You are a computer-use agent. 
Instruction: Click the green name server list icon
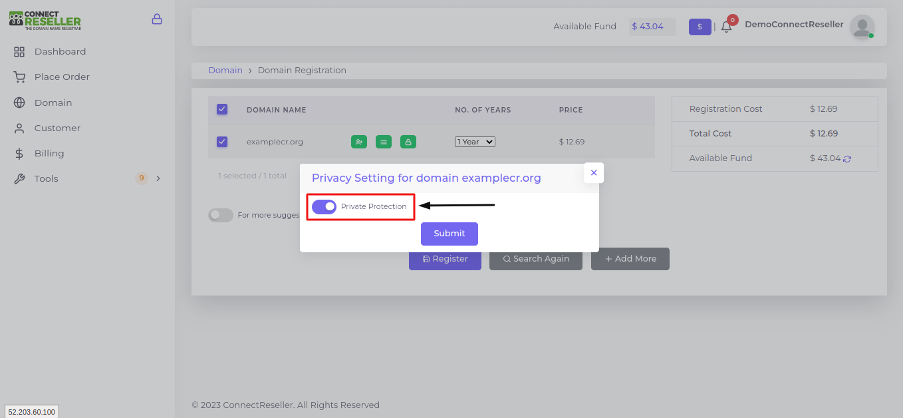383,141
